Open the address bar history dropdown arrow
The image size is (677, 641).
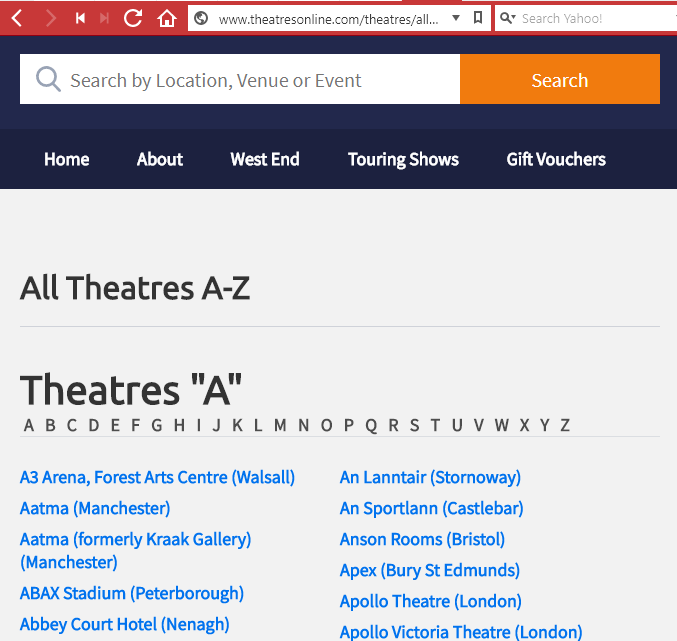456,18
